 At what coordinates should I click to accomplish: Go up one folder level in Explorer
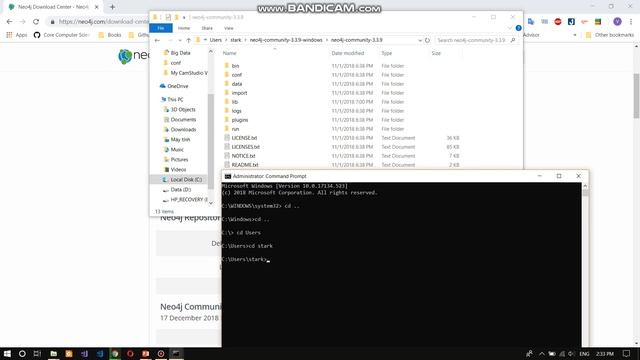coord(189,40)
